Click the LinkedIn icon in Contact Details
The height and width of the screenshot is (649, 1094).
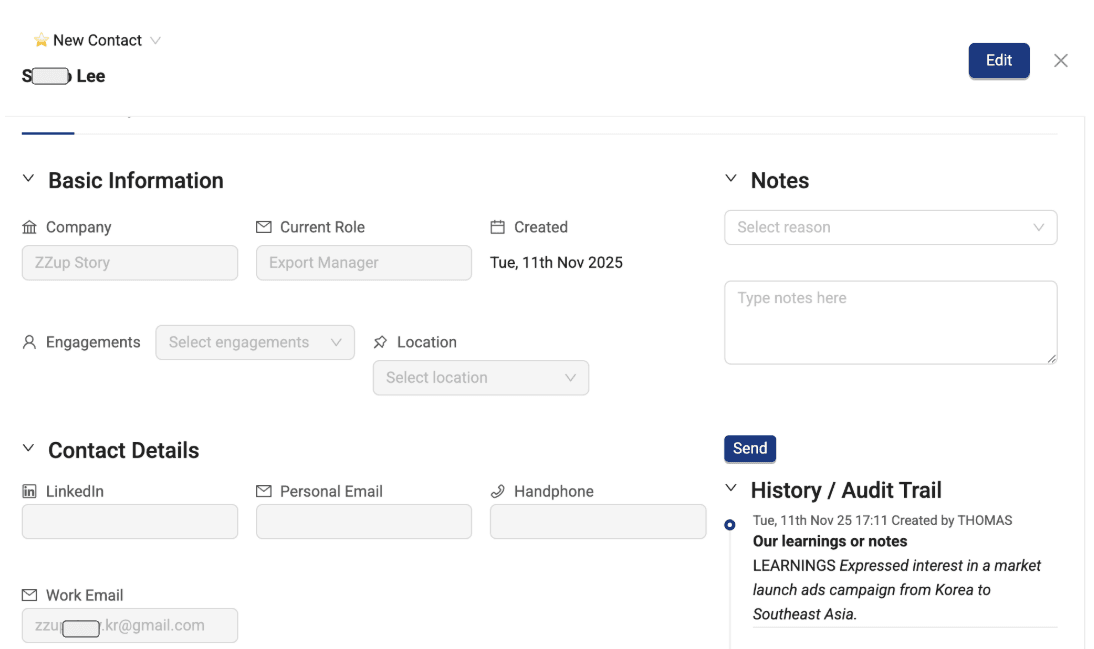[x=29, y=491]
